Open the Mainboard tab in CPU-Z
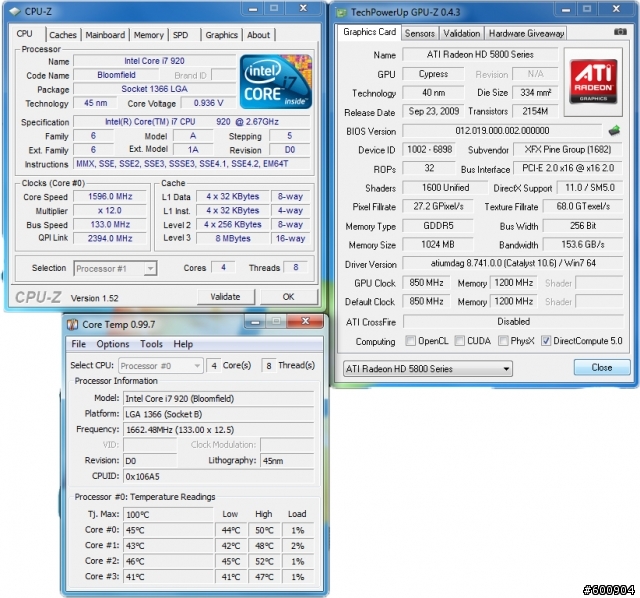 (105, 35)
